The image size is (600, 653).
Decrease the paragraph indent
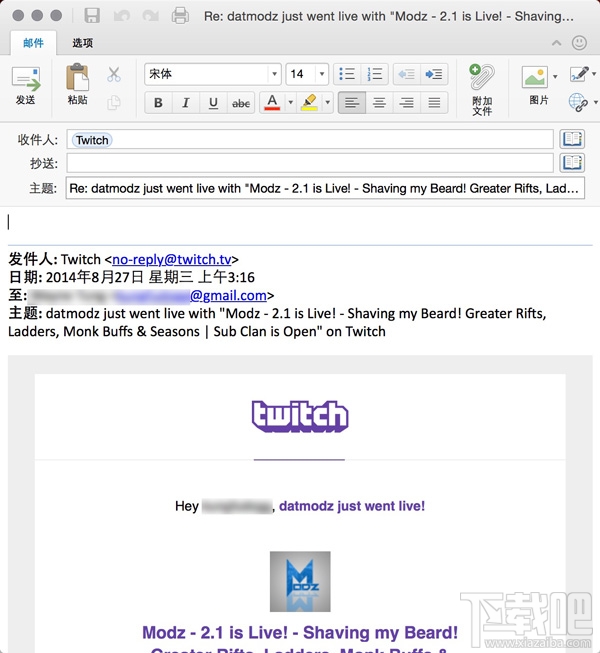point(406,74)
